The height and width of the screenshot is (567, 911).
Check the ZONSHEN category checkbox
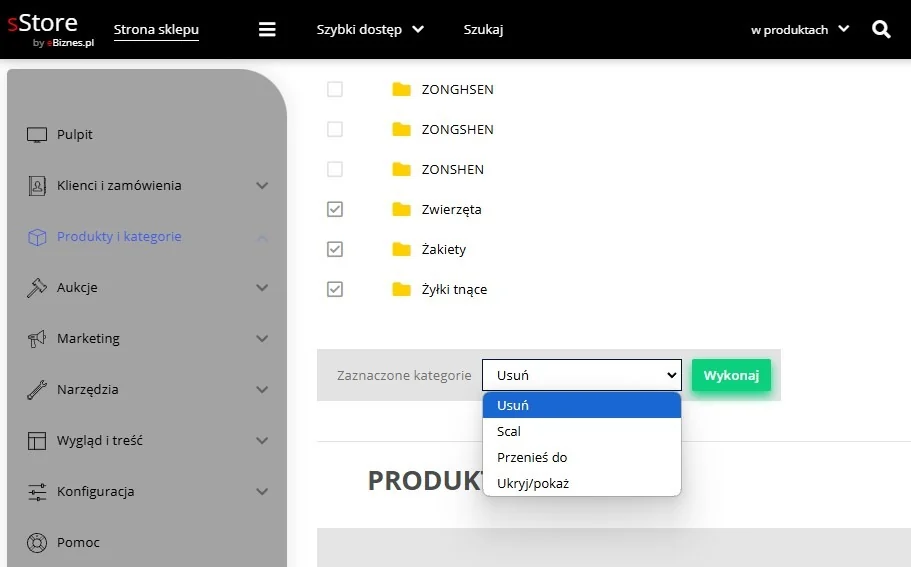(335, 169)
